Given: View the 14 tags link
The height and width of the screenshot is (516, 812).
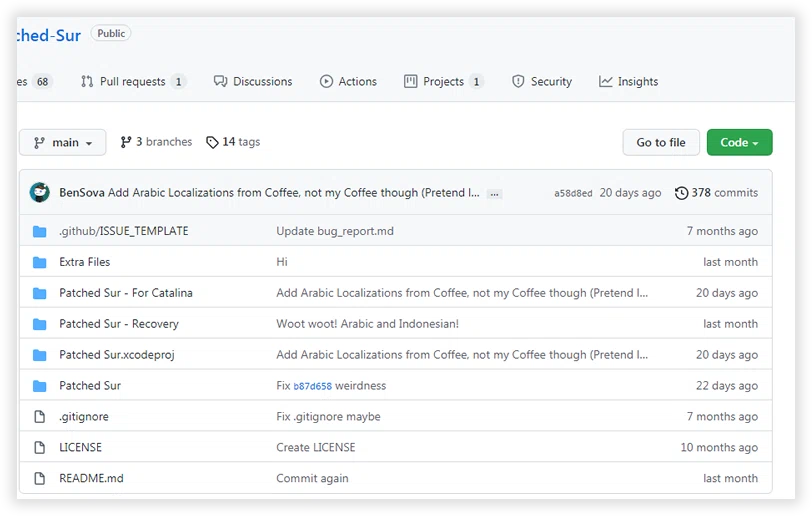Looking at the screenshot, I should [x=233, y=142].
